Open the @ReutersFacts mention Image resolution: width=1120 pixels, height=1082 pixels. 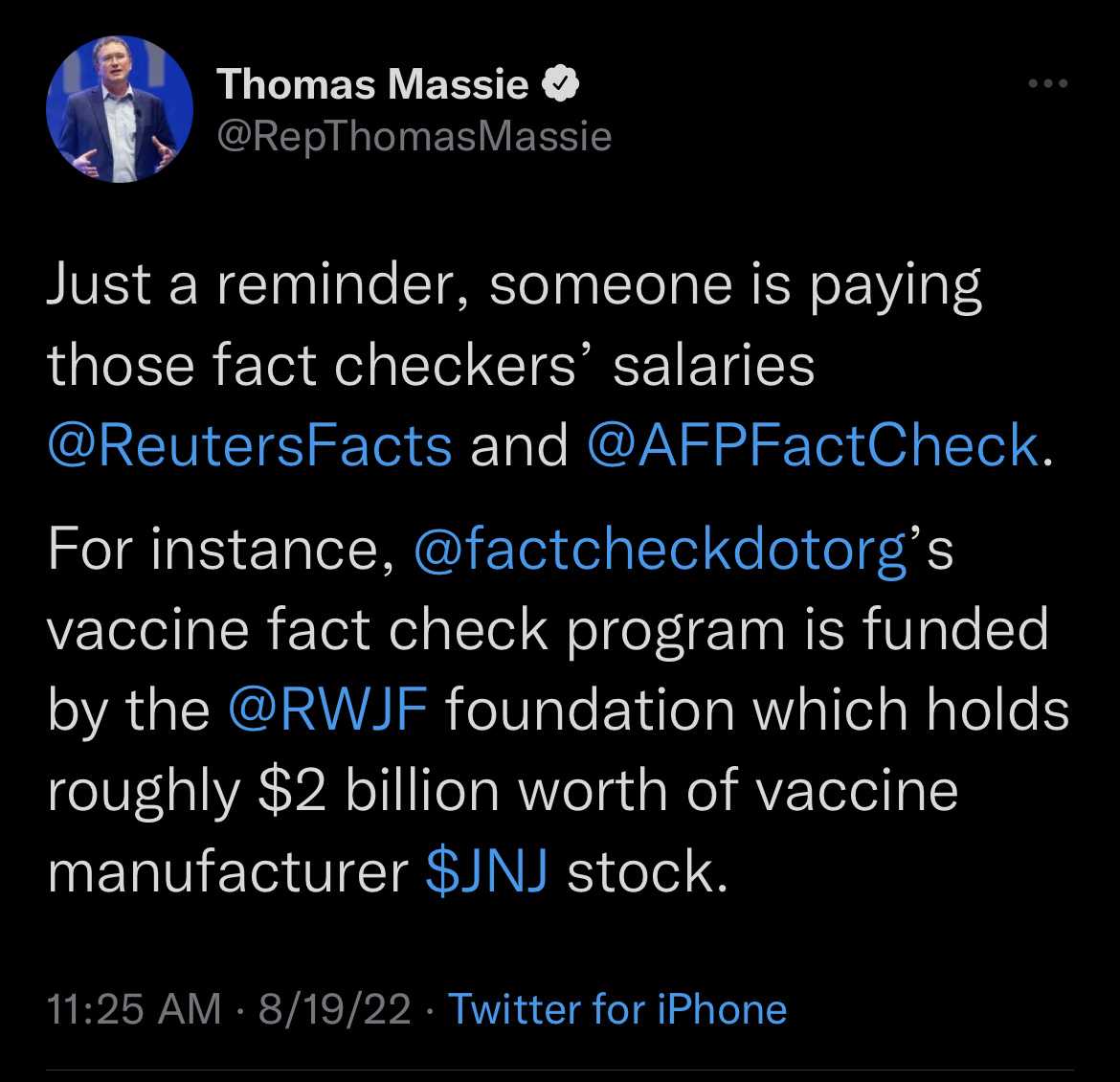tap(250, 446)
